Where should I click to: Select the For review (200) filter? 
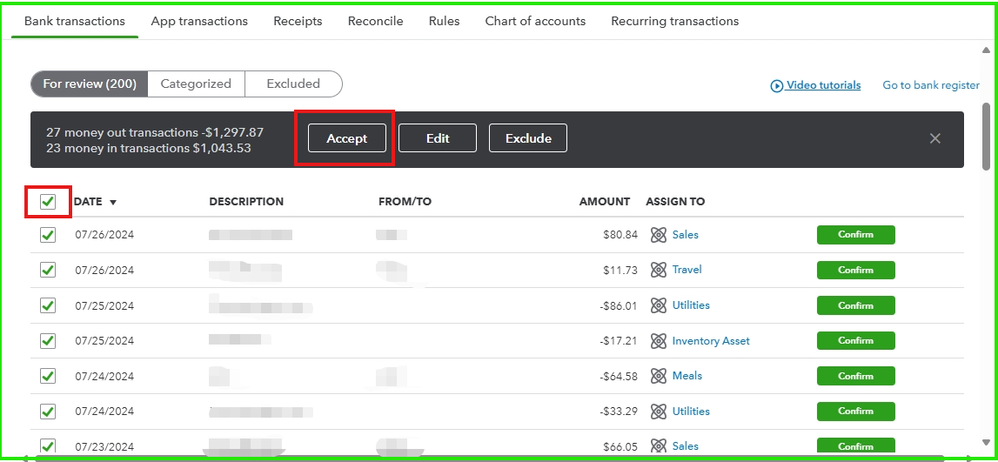(89, 84)
